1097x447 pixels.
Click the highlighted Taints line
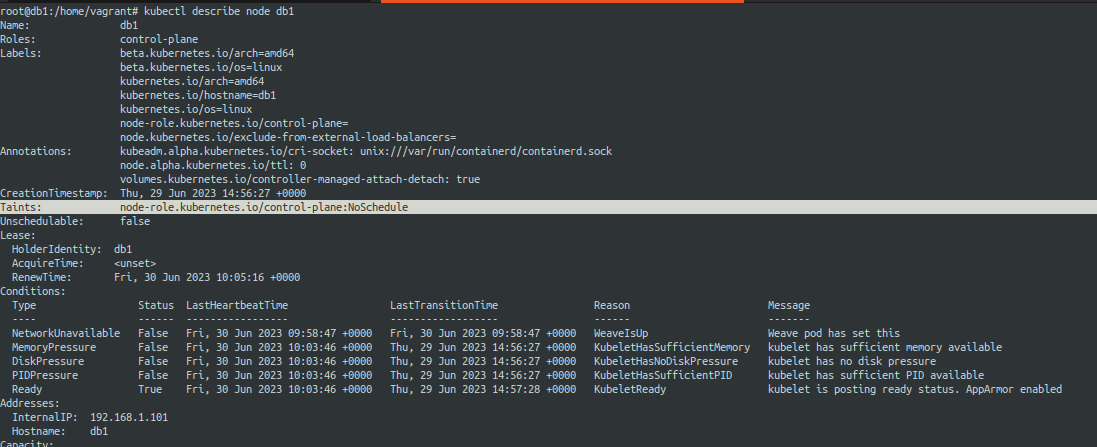tap(264, 207)
